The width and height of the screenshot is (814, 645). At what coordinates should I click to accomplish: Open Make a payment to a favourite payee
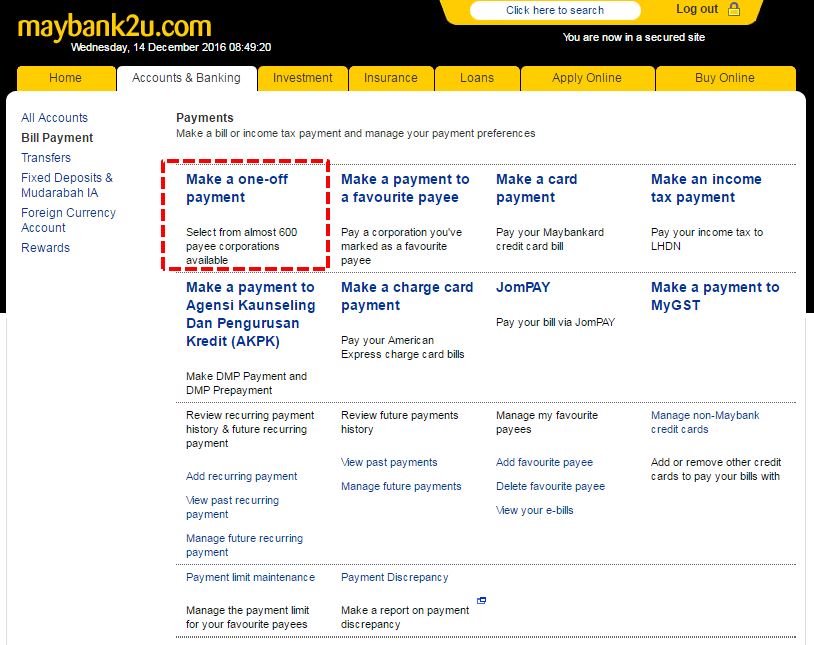click(x=405, y=188)
